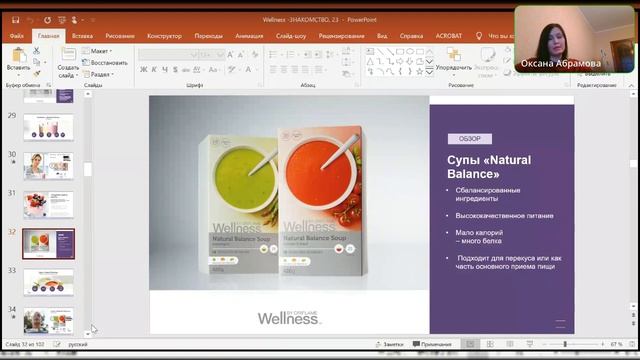Viewport: 640px width, 360px height.
Task: Select the oval shape in the gallery
Action: pyautogui.click(x=410, y=51)
